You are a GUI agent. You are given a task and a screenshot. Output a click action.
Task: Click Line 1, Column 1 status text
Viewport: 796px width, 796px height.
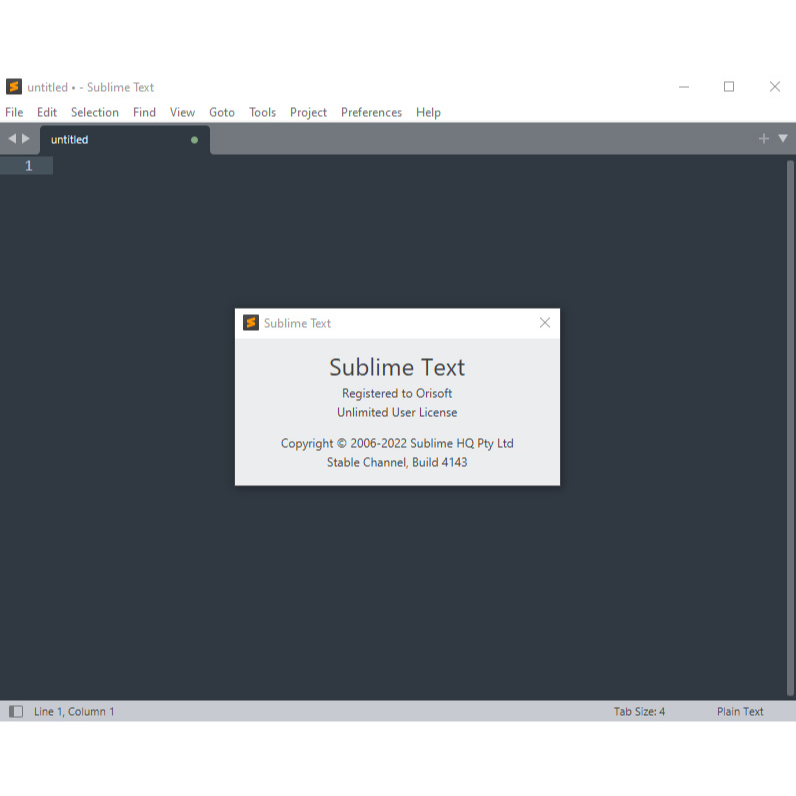74,711
